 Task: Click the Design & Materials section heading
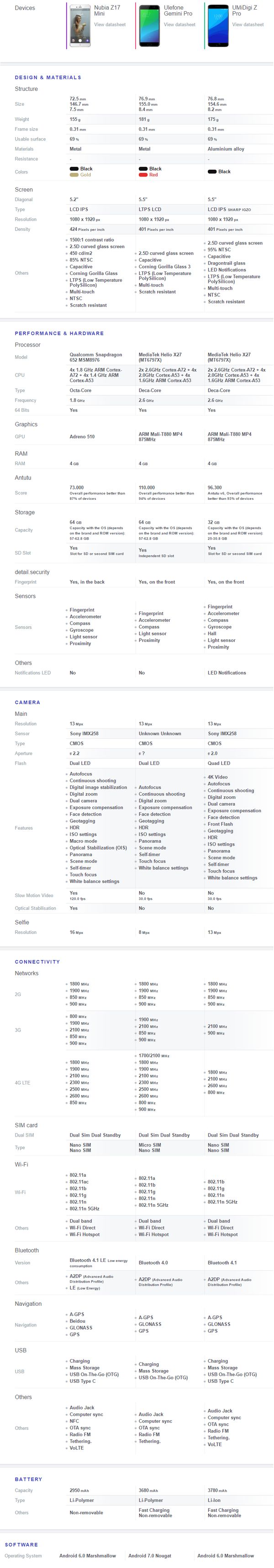(x=48, y=78)
